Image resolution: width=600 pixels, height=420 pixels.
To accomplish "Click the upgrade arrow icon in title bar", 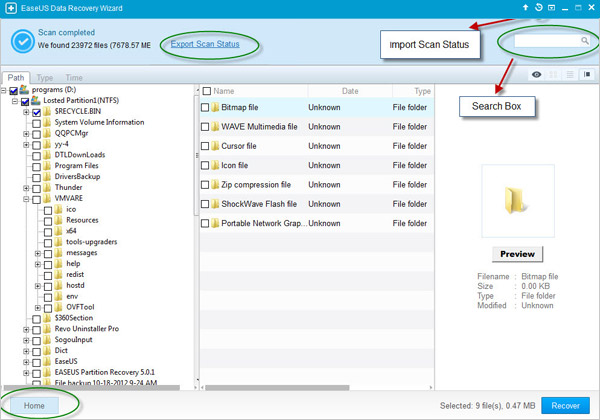I will pyautogui.click(x=526, y=8).
